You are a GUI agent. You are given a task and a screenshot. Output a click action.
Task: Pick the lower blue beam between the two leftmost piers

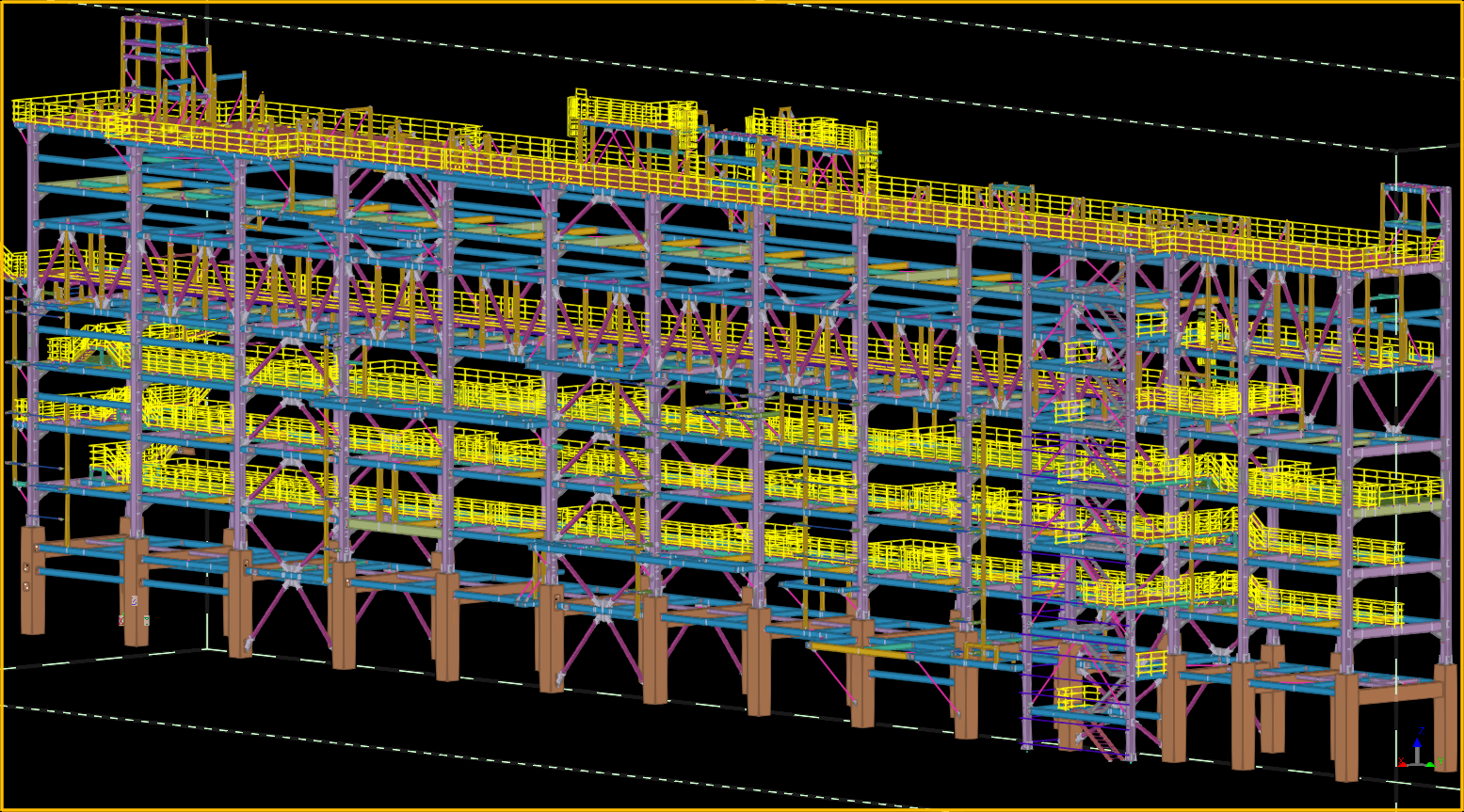click(x=81, y=575)
